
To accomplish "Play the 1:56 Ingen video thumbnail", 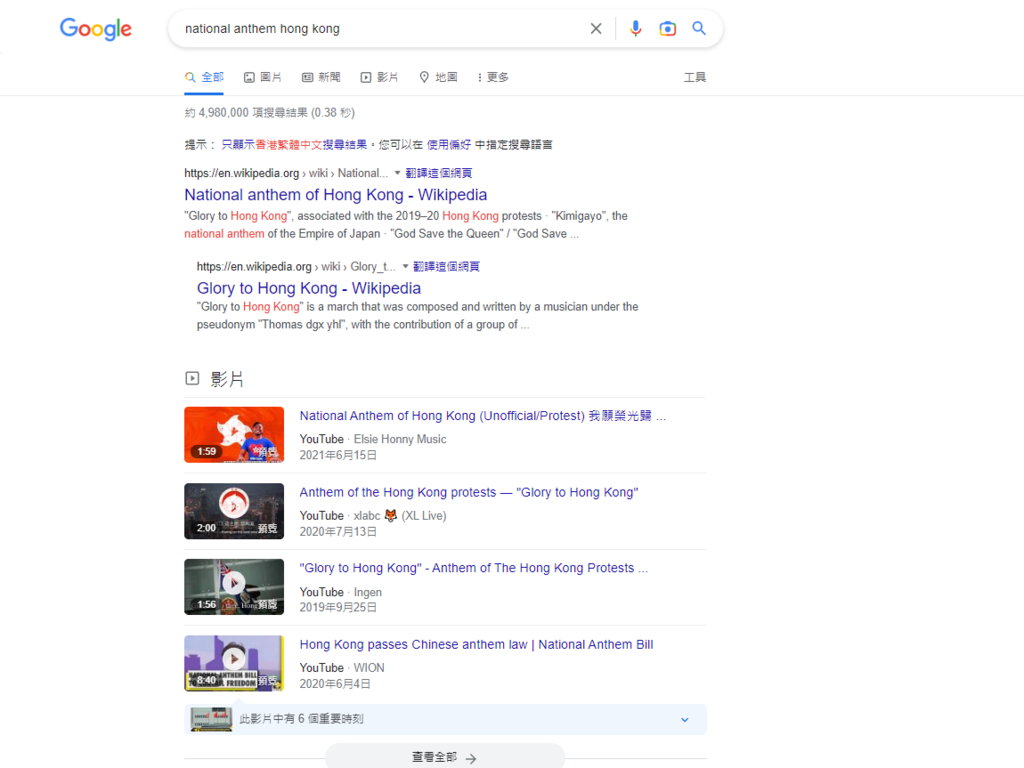I will click(234, 587).
